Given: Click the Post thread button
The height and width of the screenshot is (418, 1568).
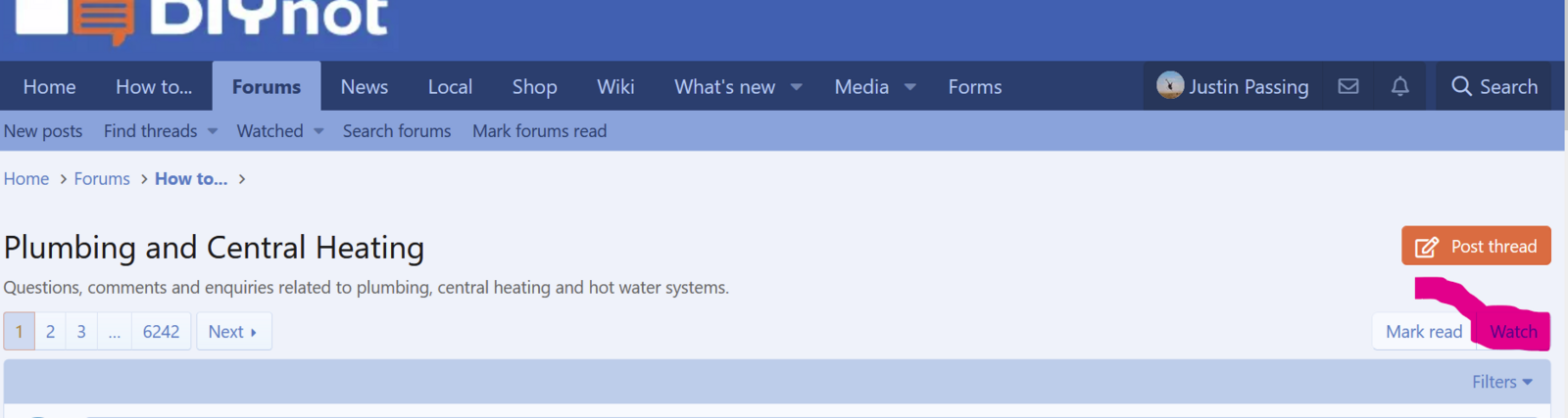Looking at the screenshot, I should [1476, 246].
